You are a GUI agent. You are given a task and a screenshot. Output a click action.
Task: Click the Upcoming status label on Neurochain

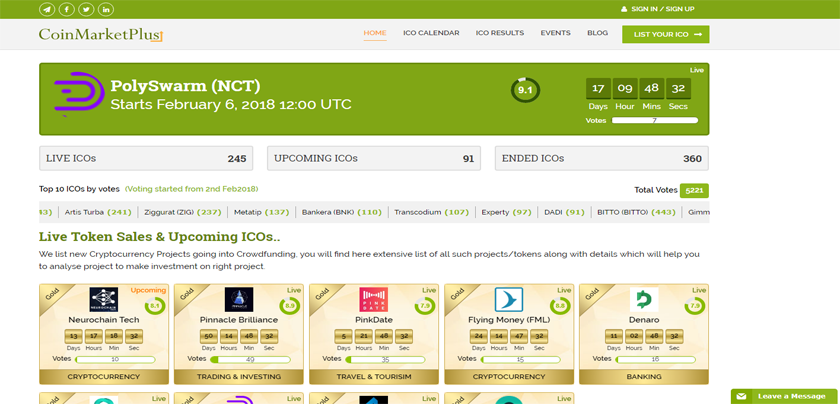(148, 290)
